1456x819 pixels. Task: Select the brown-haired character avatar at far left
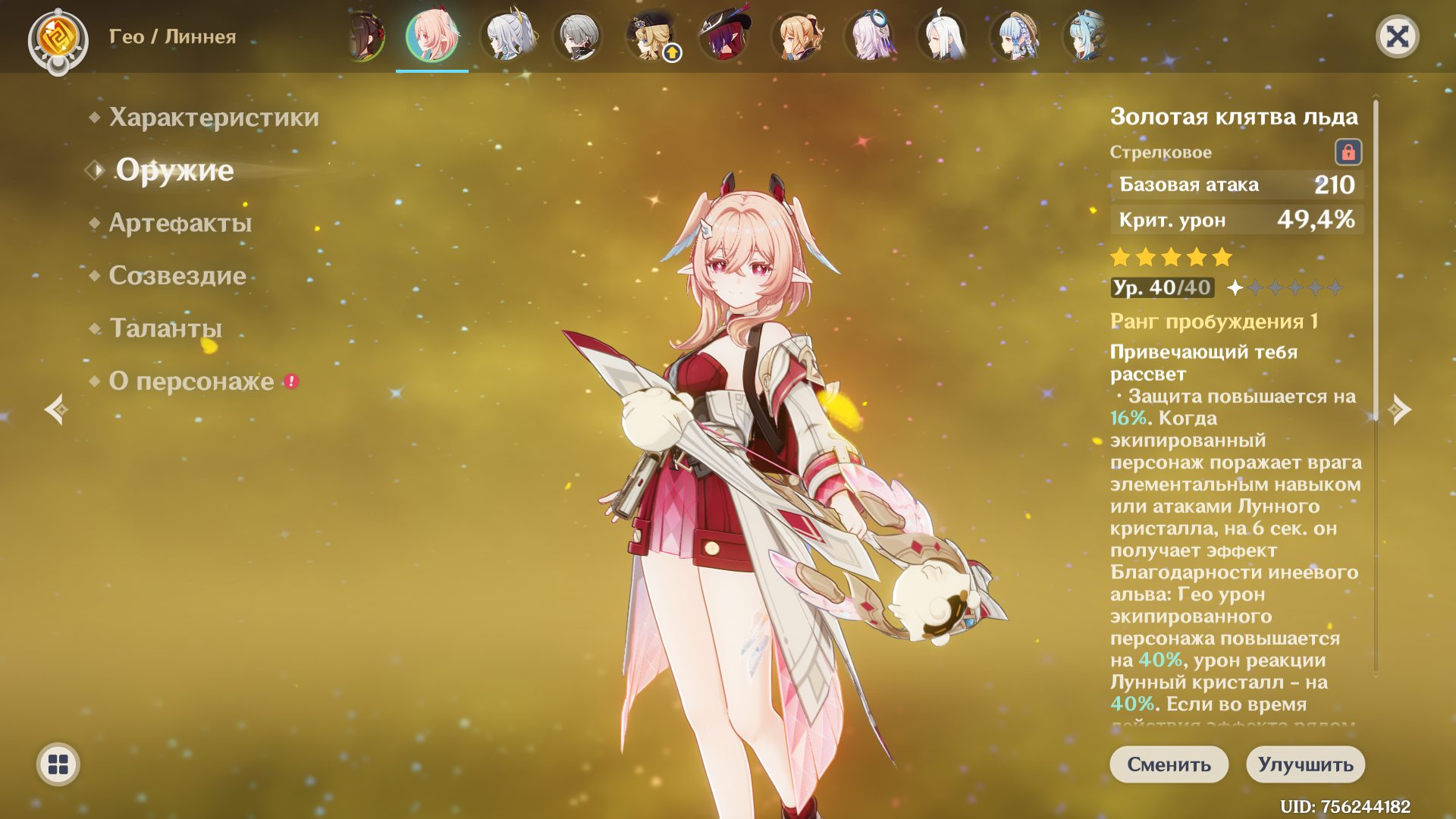pos(366,36)
